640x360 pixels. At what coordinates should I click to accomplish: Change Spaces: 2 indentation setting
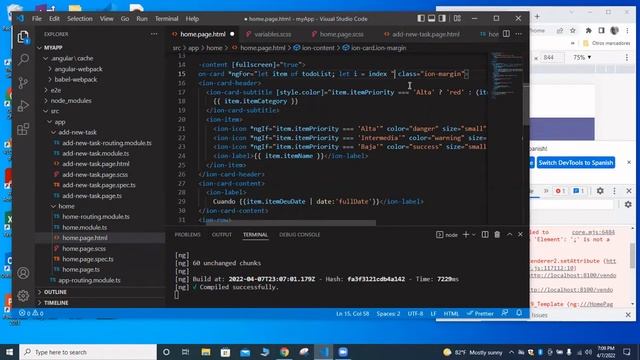(388, 313)
